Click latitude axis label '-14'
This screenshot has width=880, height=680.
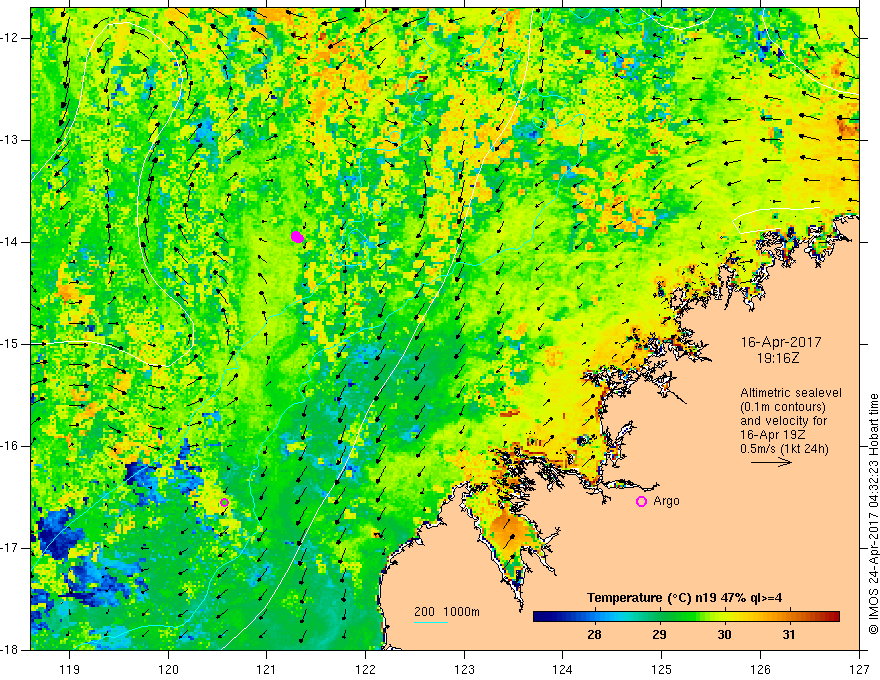click(x=10, y=242)
